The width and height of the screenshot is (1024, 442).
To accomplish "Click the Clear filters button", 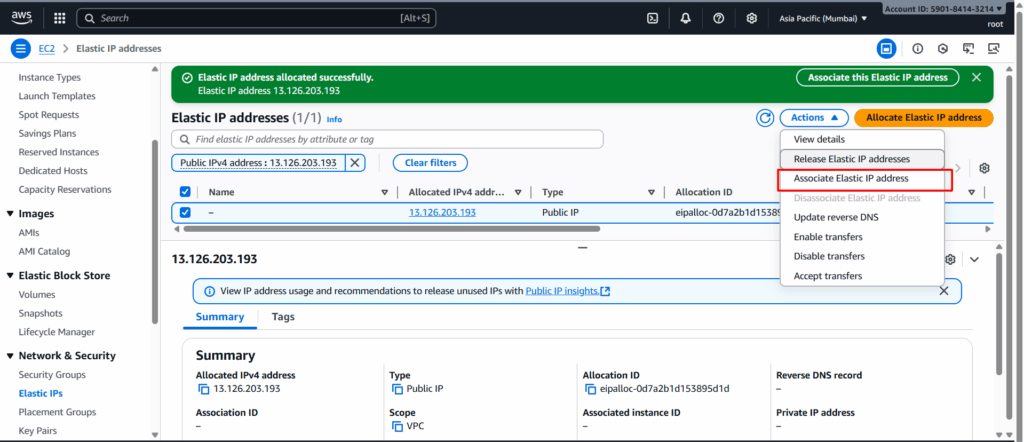I will (x=430, y=163).
